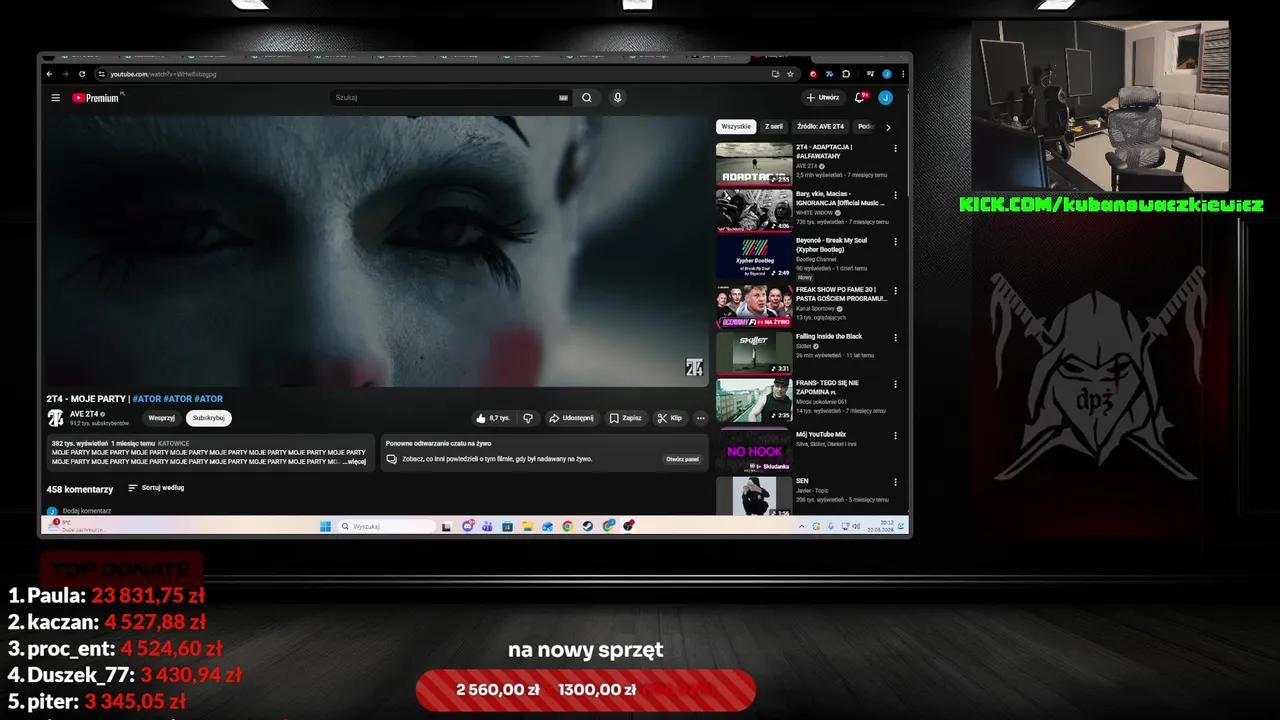Dislike the video with thumbs down
Screen dimensions: 1280x720
528,418
